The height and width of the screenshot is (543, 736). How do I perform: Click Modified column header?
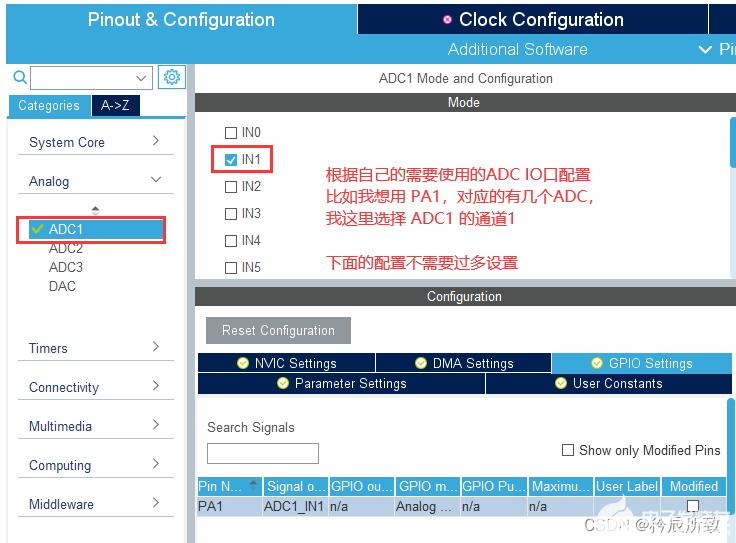click(694, 486)
